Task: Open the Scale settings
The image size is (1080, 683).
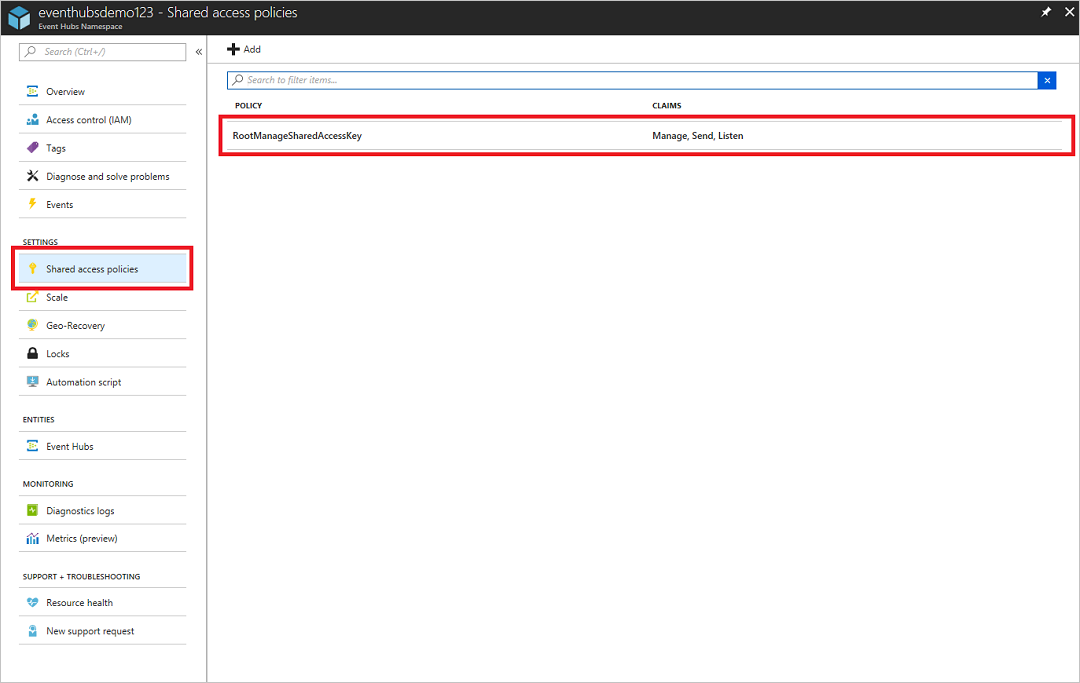Action: click(103, 297)
